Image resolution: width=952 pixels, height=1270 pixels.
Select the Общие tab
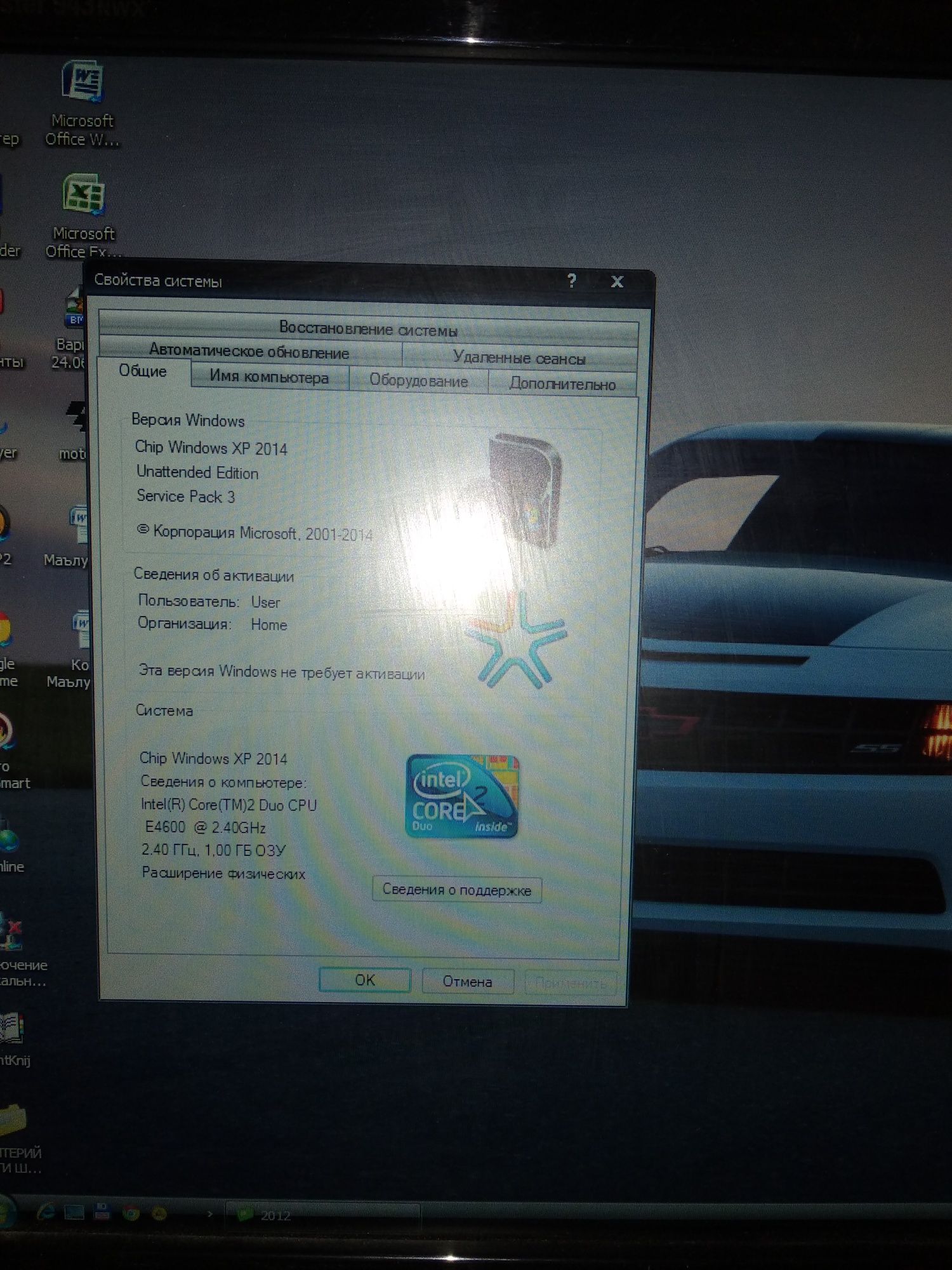tap(143, 371)
